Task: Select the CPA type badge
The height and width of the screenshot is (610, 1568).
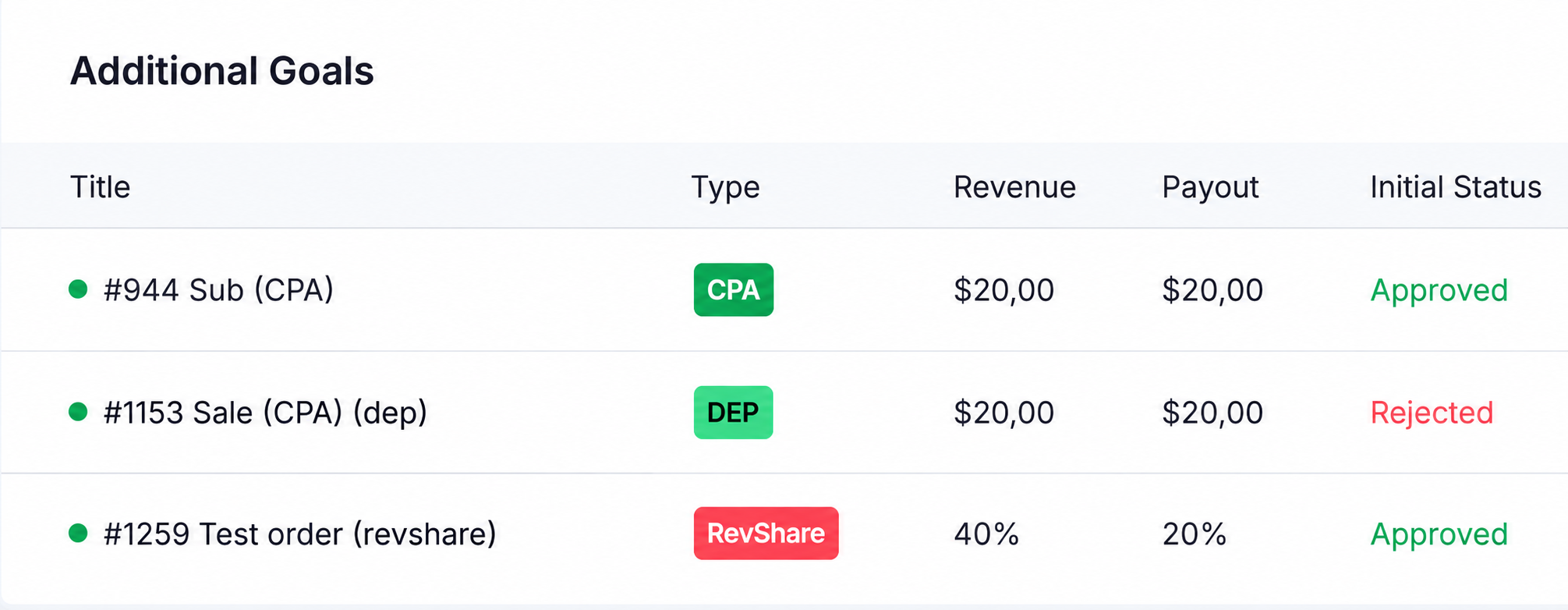Action: [x=734, y=289]
